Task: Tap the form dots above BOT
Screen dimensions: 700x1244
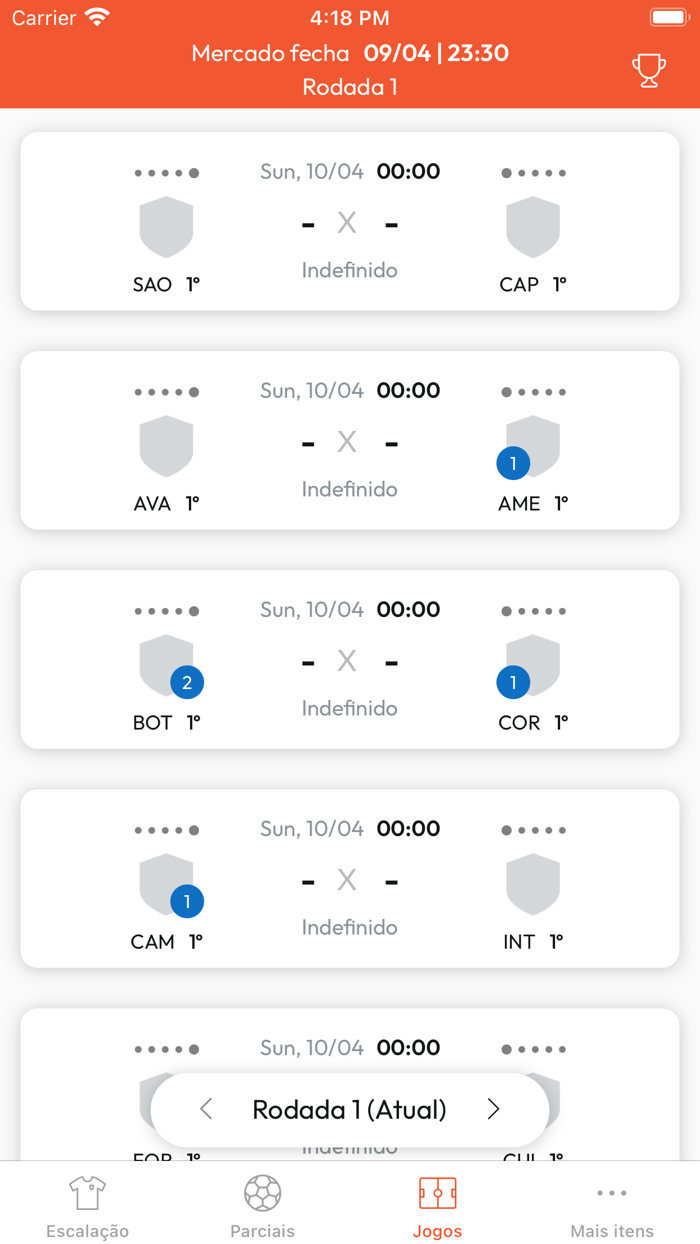Action: (166, 611)
